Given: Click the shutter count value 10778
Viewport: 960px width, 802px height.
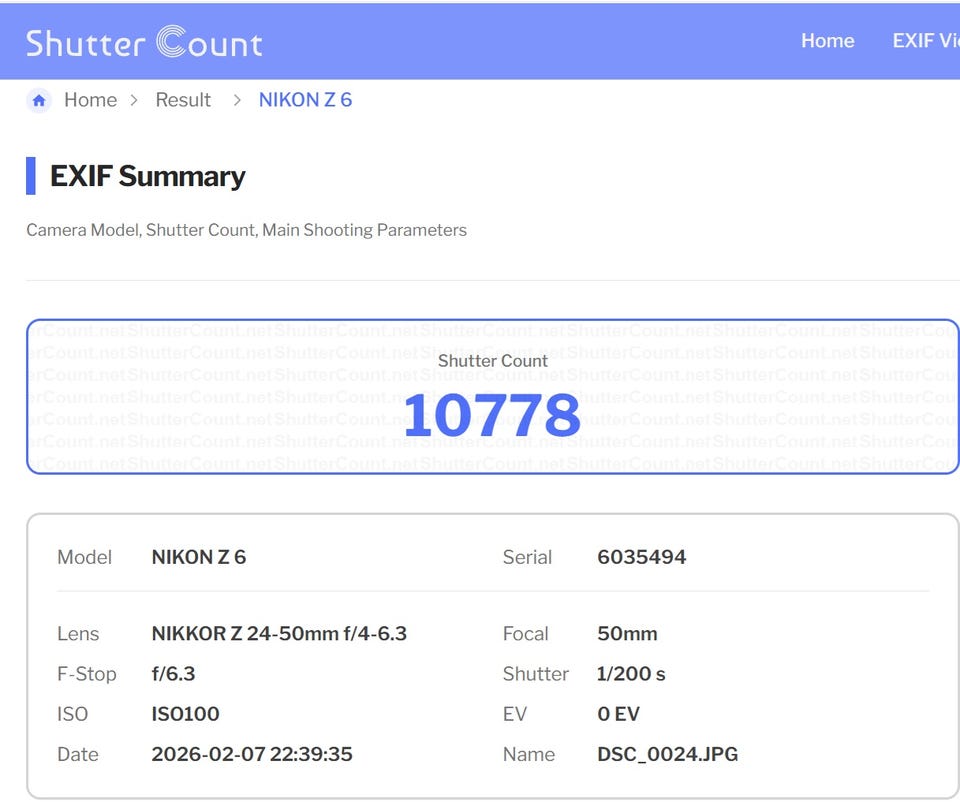Looking at the screenshot, I should click(492, 416).
